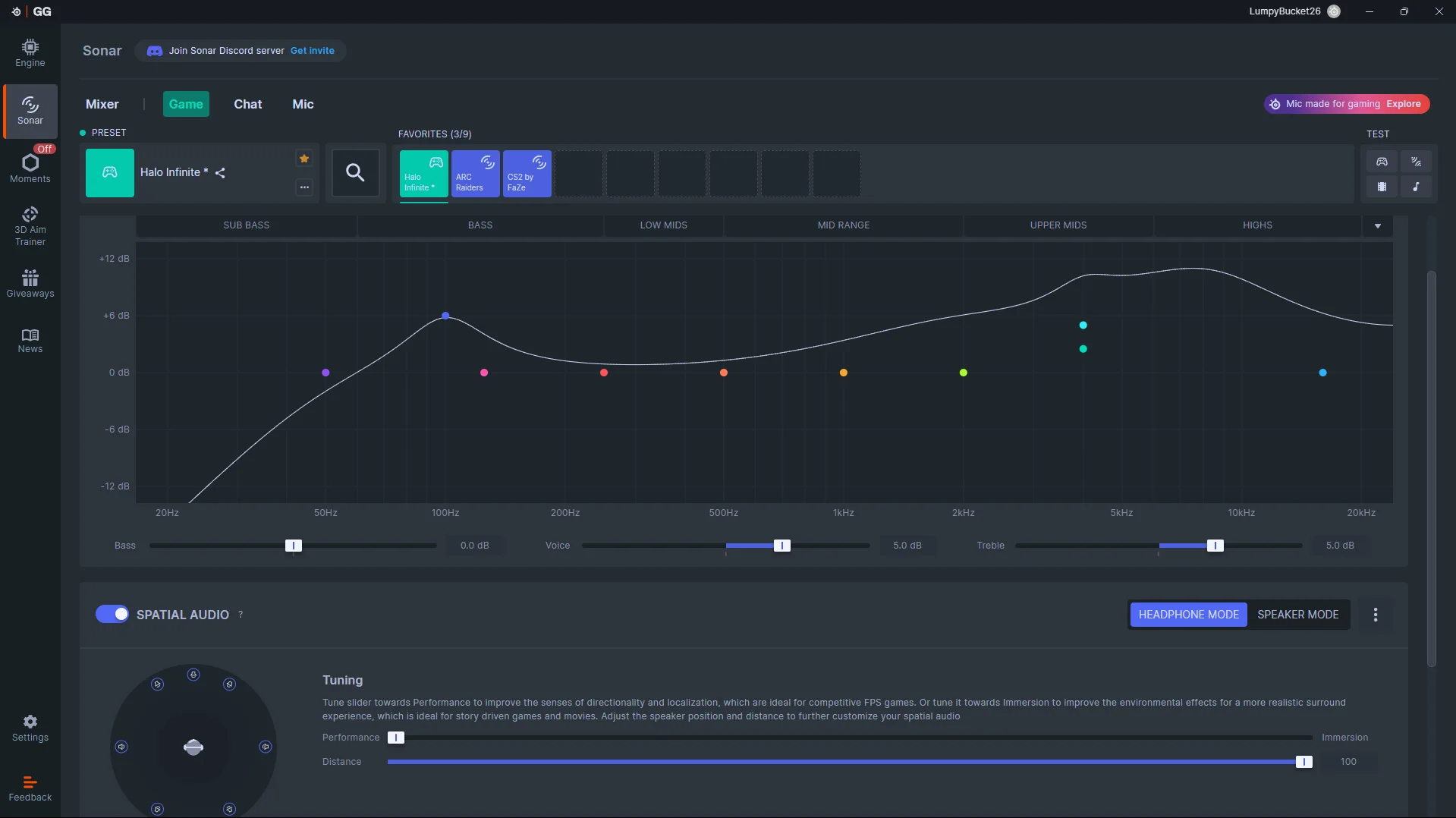The image size is (1456, 818).
Task: Switch to the Chat tab
Action: coord(247,104)
